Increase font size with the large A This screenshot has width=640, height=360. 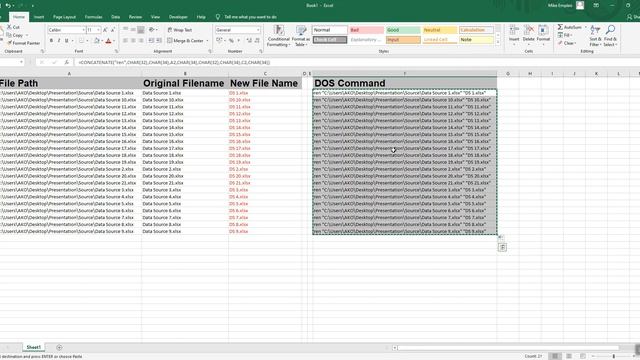(105, 30)
